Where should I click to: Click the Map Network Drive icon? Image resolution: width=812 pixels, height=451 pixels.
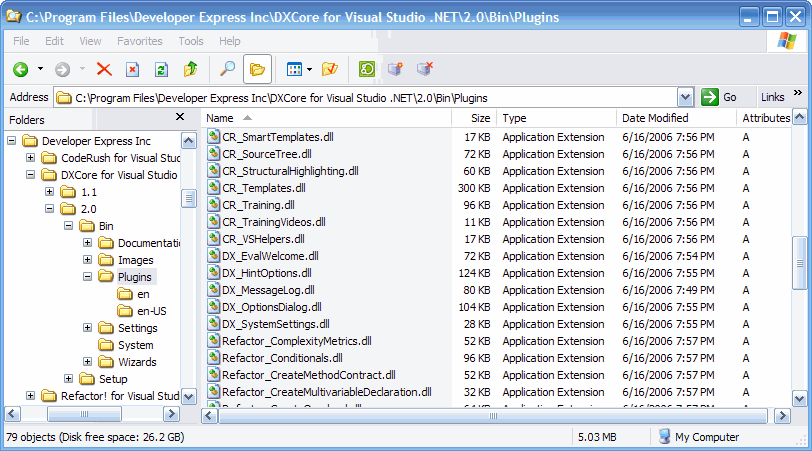(395, 69)
